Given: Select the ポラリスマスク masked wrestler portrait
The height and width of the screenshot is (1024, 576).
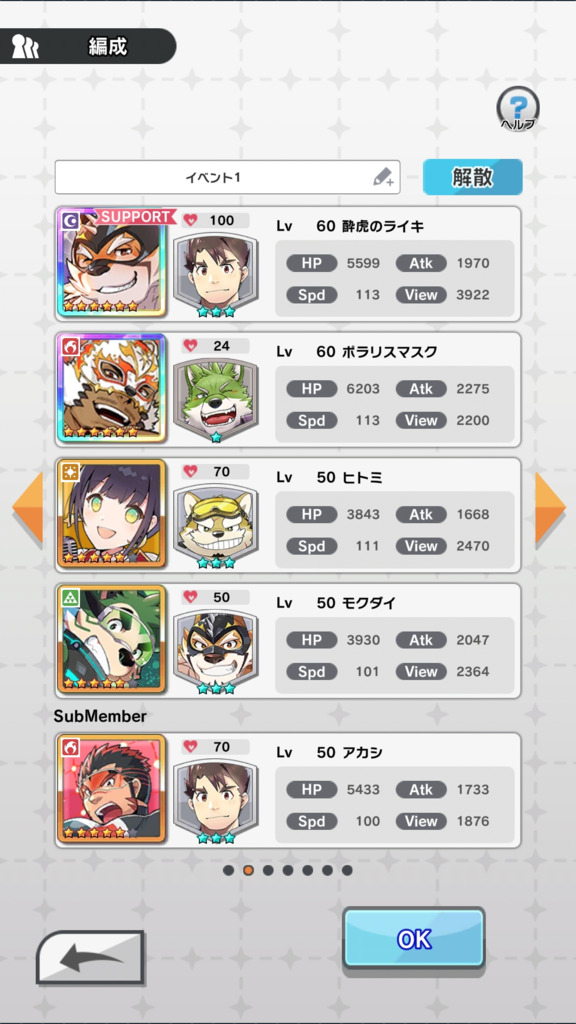Looking at the screenshot, I should click(x=111, y=389).
